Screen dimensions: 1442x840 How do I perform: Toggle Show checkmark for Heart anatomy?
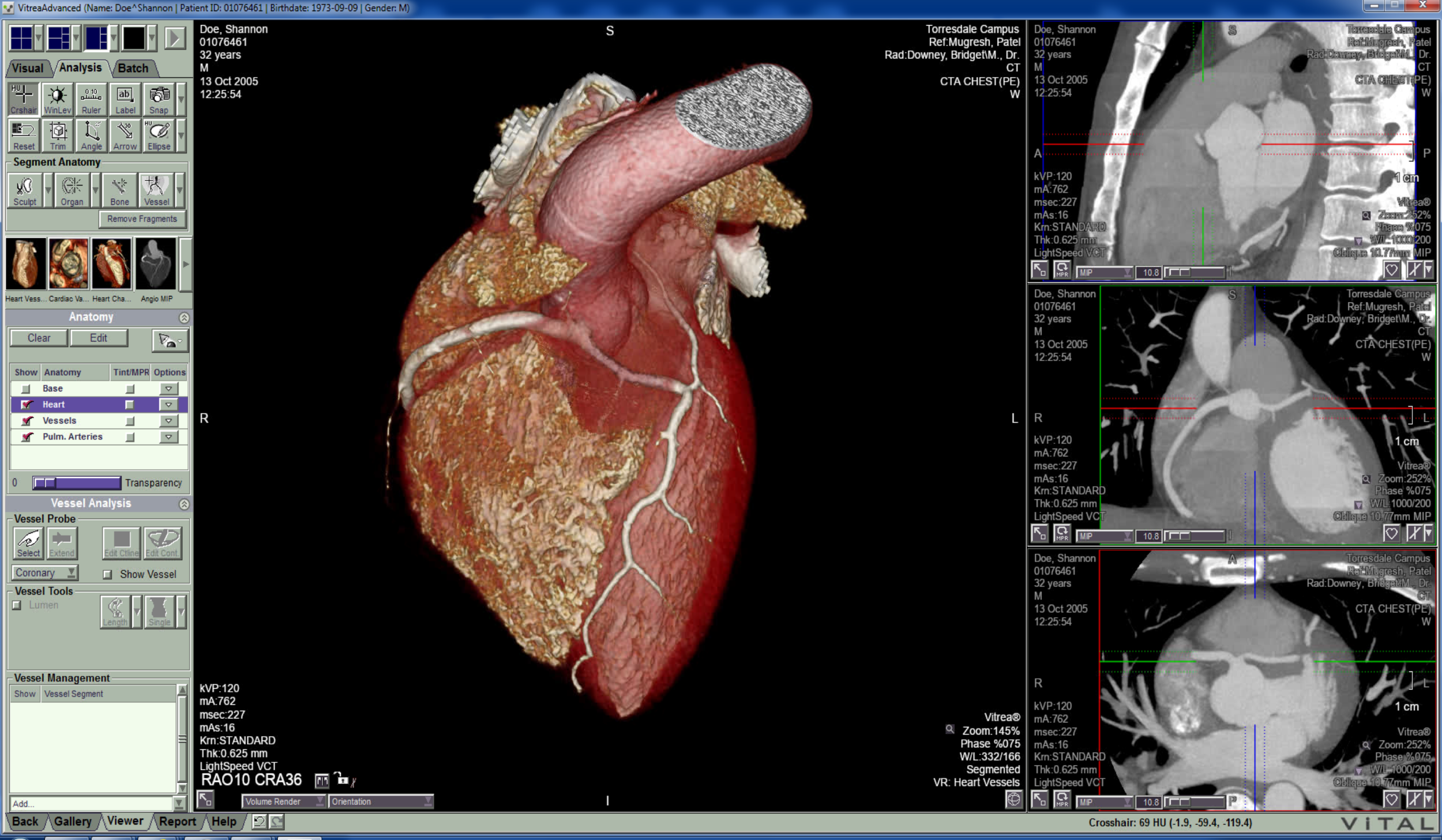(x=26, y=405)
